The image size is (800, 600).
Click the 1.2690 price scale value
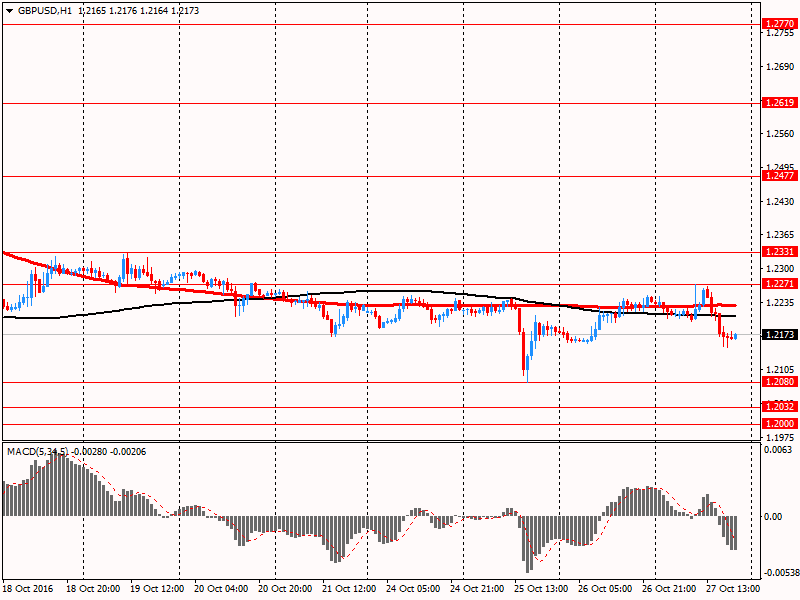click(x=781, y=67)
